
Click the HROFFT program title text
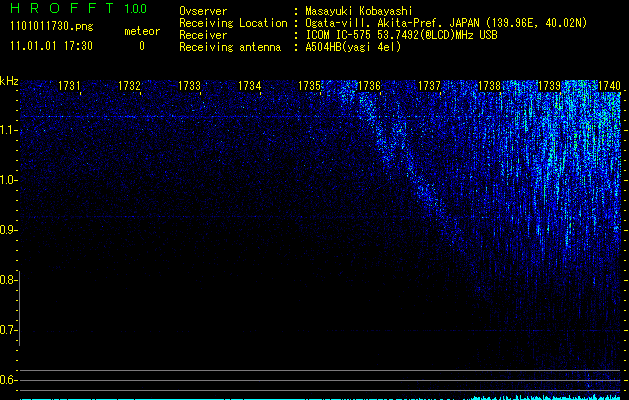click(62, 8)
